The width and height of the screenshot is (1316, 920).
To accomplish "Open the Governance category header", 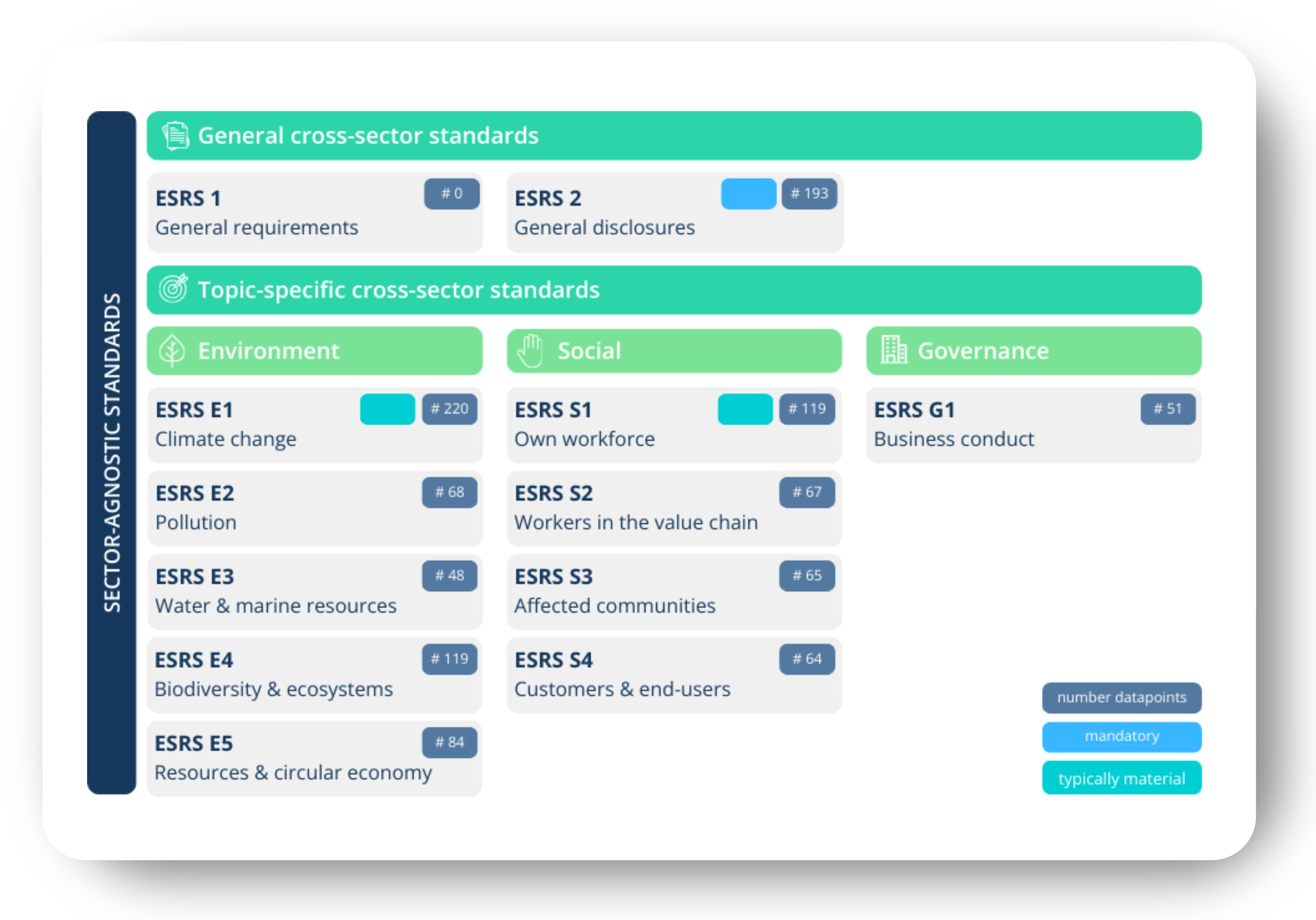I will point(1033,350).
